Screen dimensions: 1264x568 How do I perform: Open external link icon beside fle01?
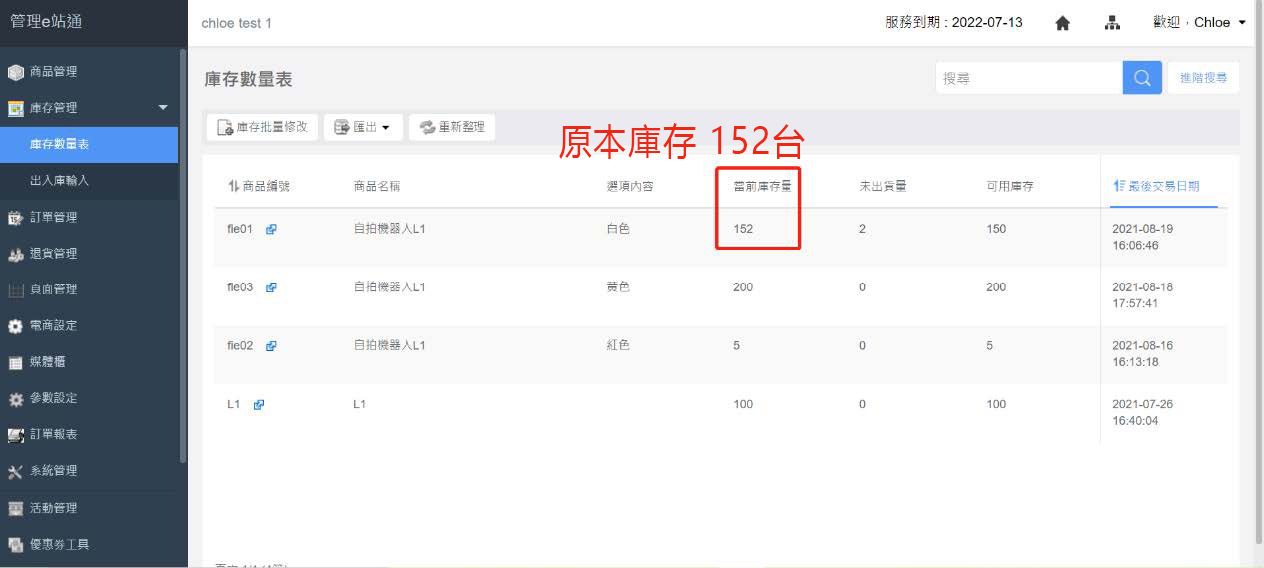(x=271, y=229)
